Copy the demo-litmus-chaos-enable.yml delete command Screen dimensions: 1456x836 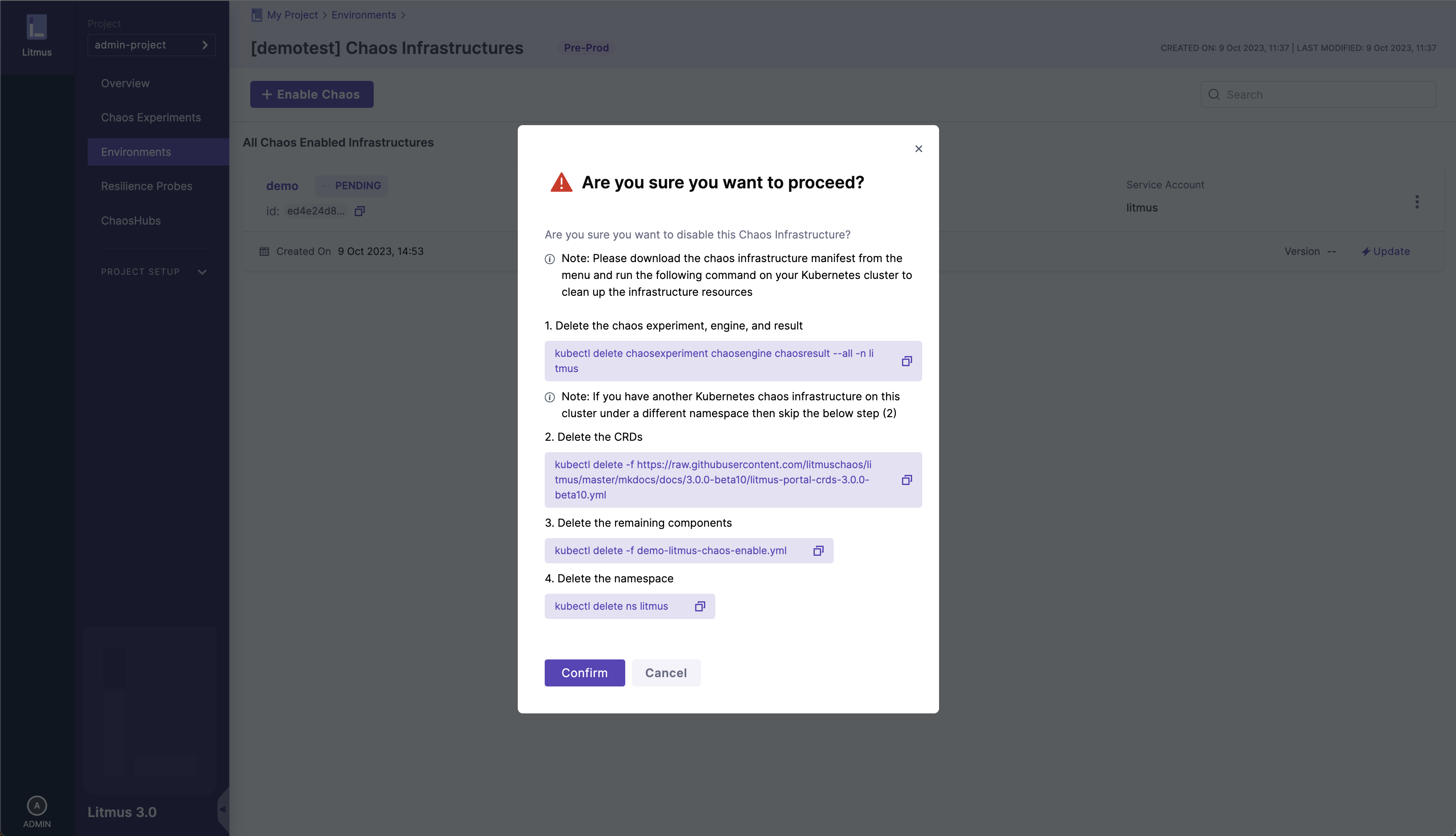(818, 551)
